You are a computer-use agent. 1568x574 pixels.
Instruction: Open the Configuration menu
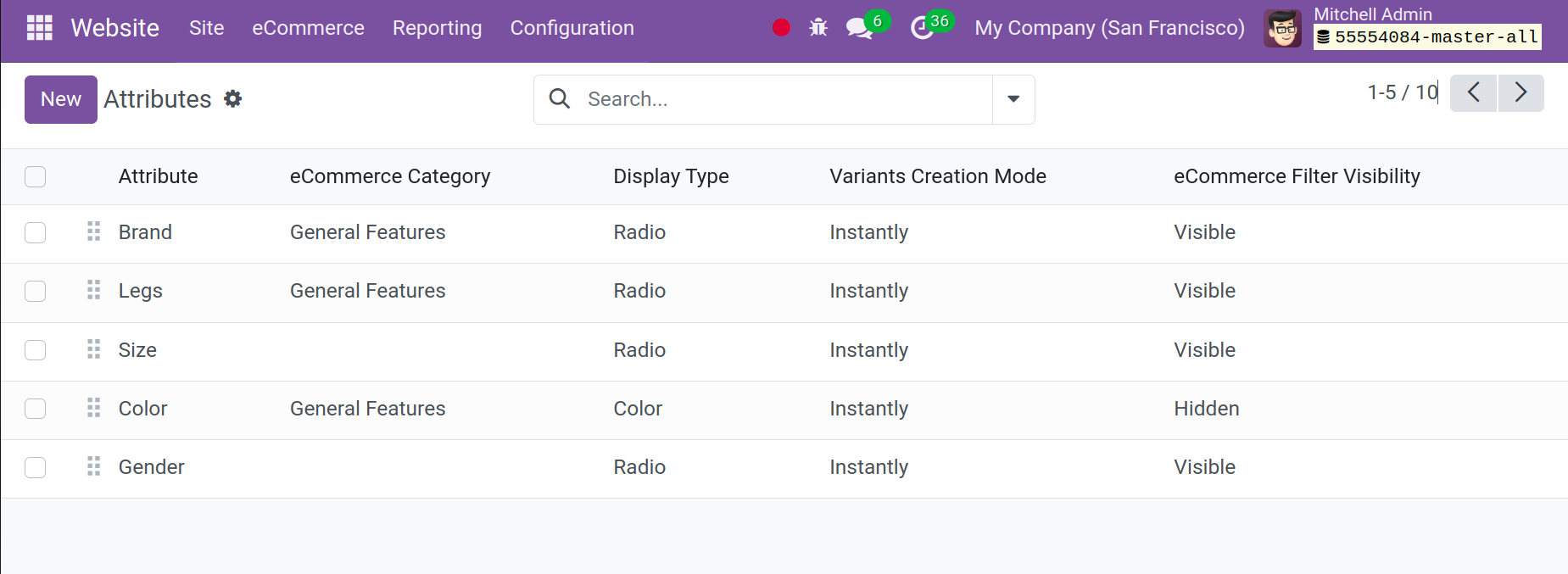572,28
